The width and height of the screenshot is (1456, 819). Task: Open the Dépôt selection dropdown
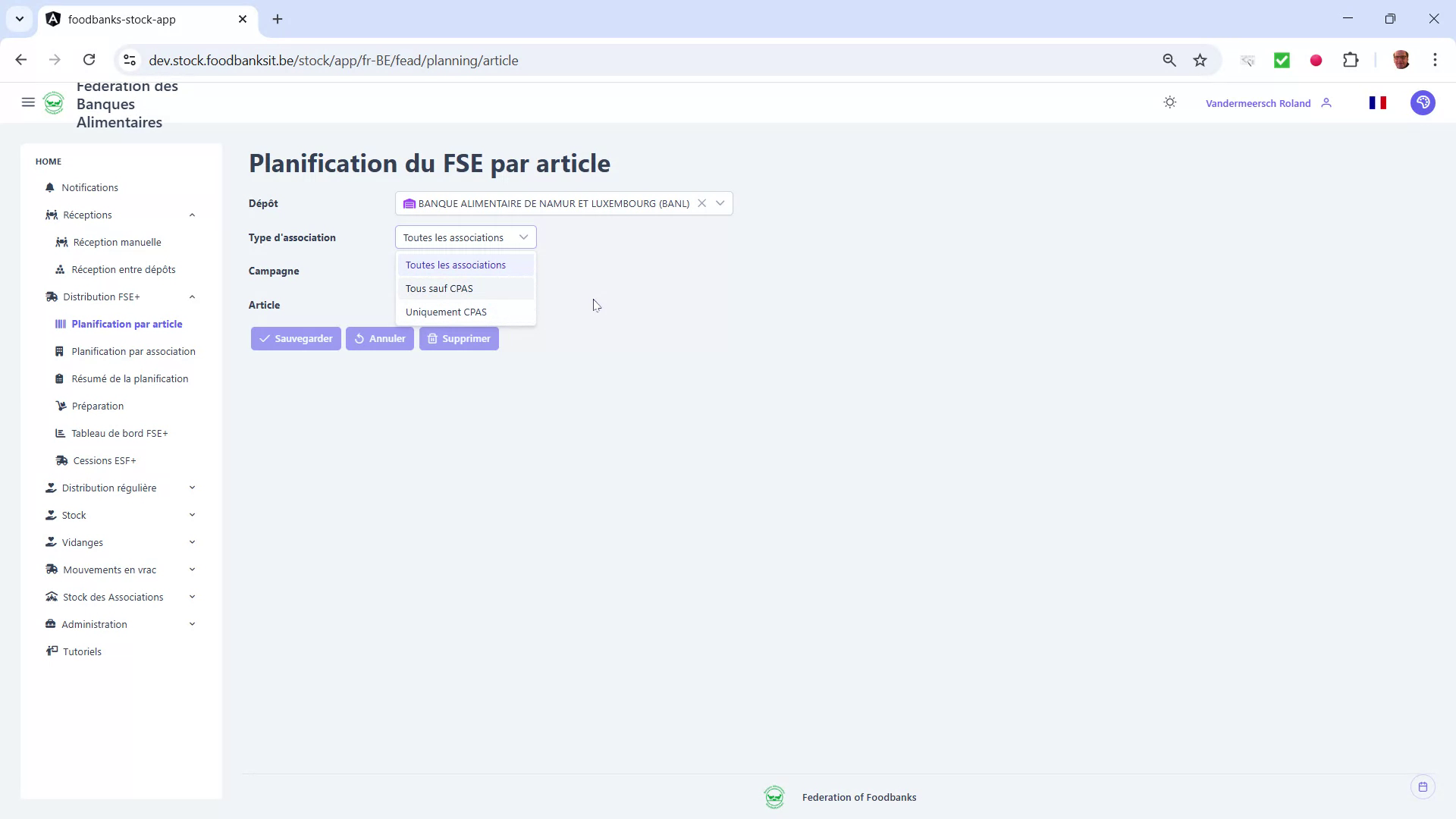(x=720, y=203)
